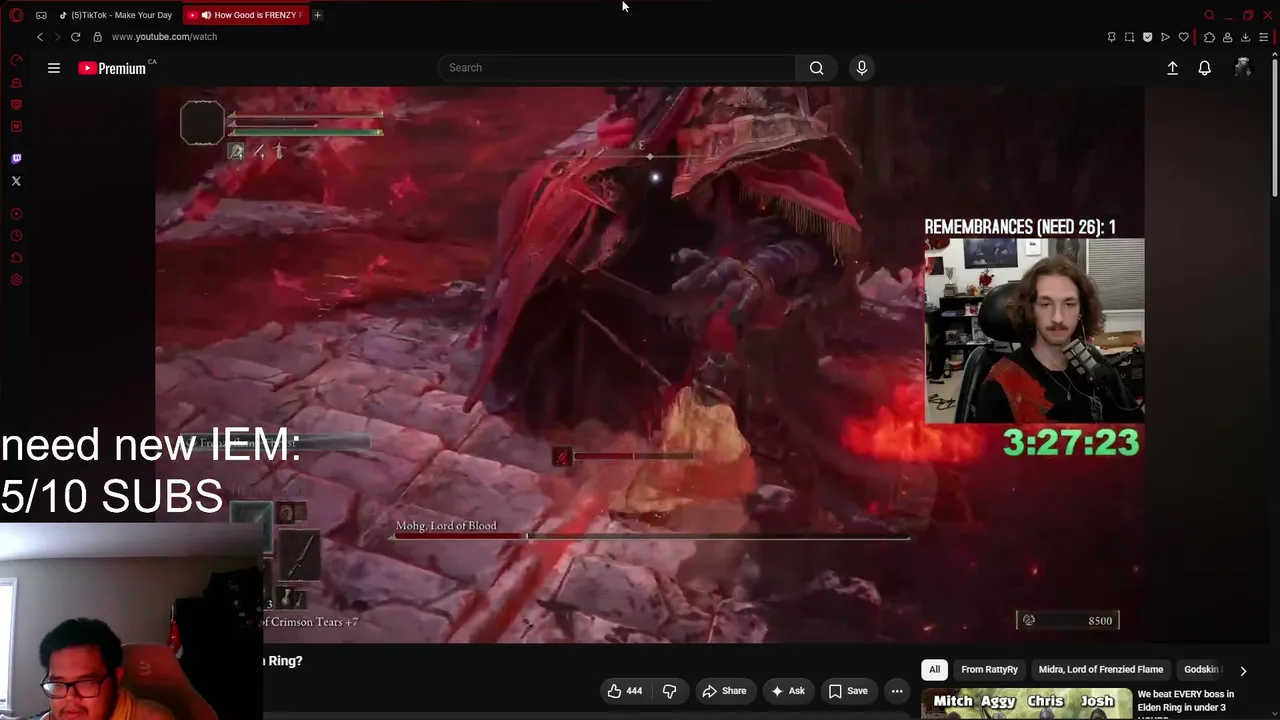Search with voice microphone button
Viewport: 1280px width, 720px height.
[x=862, y=68]
